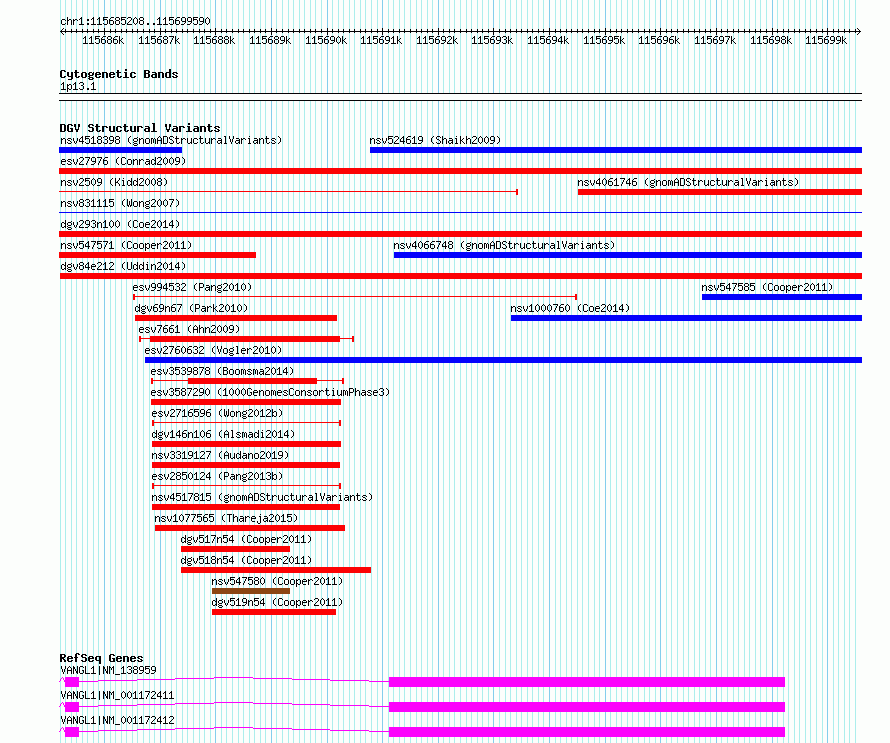Select nsv4517815 gnomAD variant label
This screenshot has width=890, height=743.
(262, 497)
